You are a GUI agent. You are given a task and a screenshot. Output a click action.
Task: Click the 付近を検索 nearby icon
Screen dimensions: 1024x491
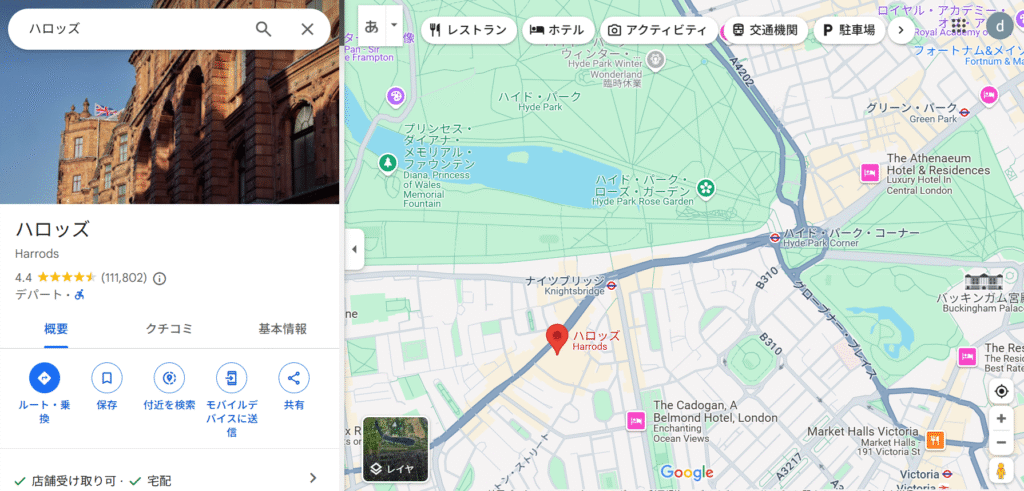coord(169,378)
